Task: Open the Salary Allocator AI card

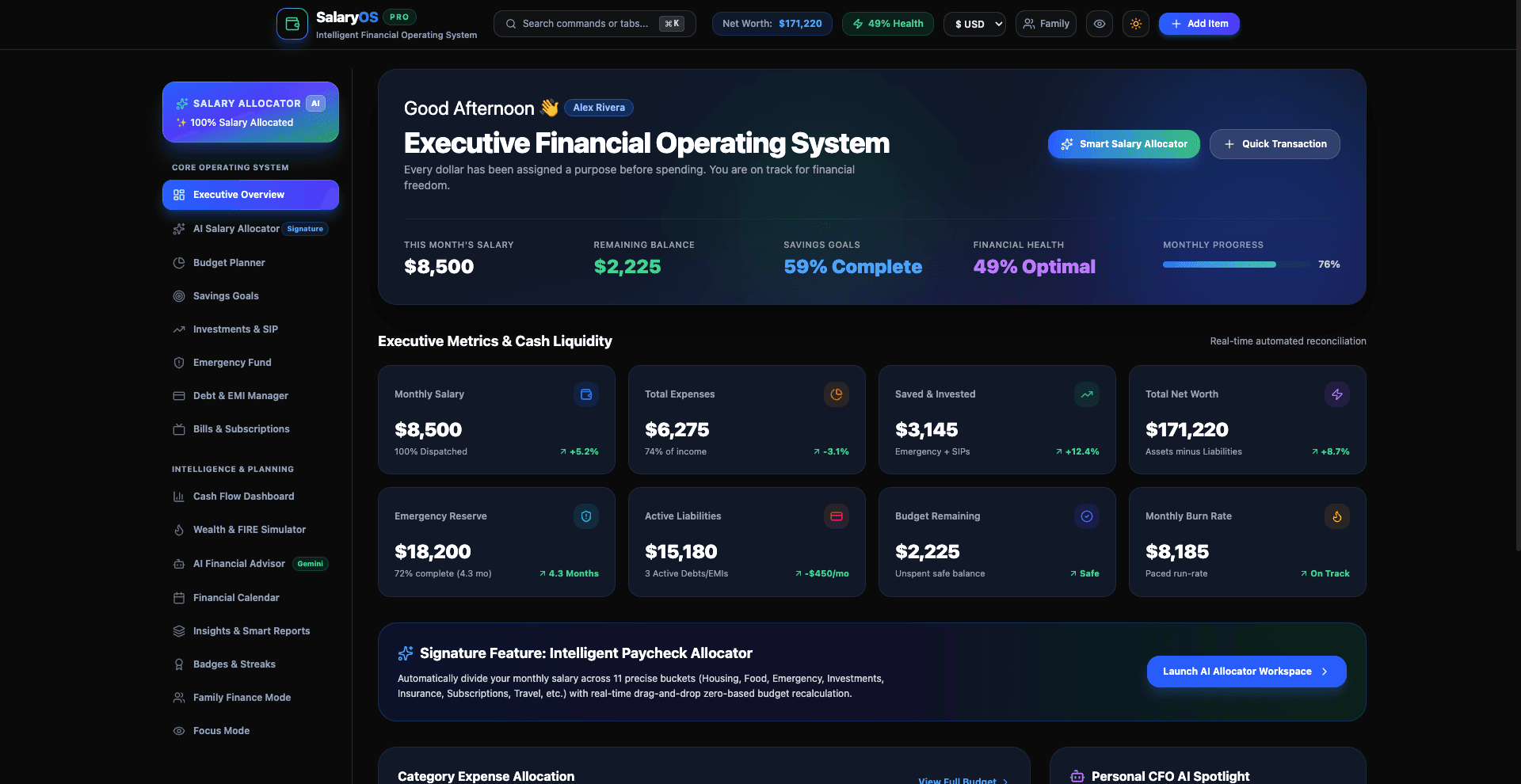Action: [x=250, y=112]
